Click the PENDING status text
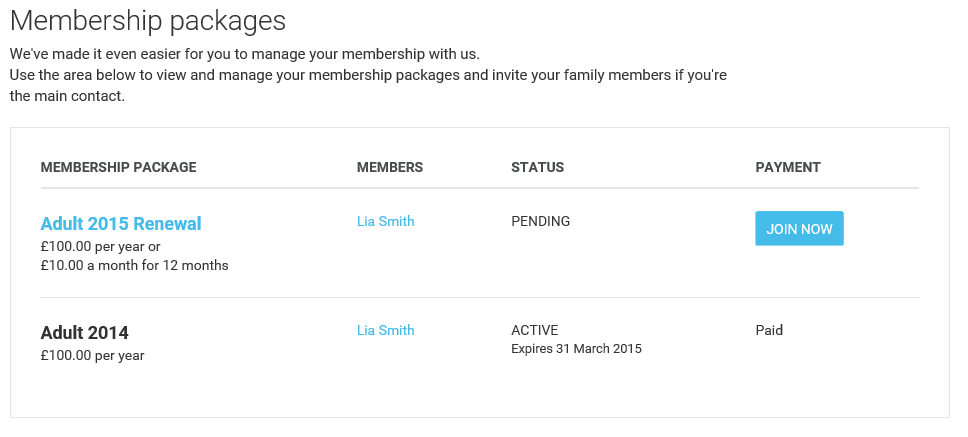 tap(540, 221)
